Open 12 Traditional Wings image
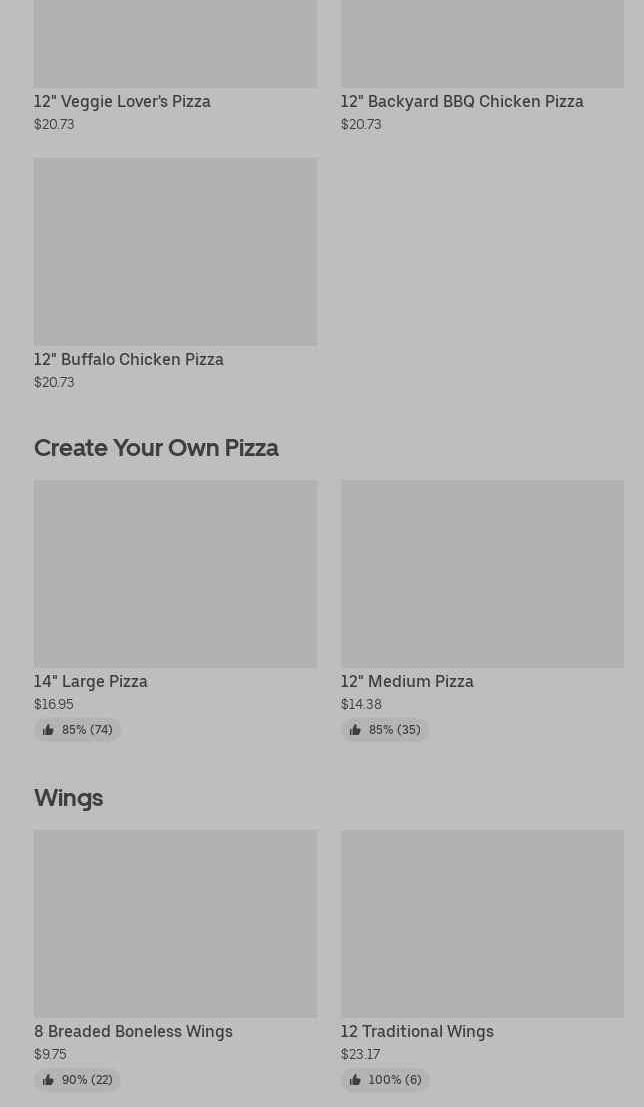Screen dimensions: 644x1107 coord(482,923)
